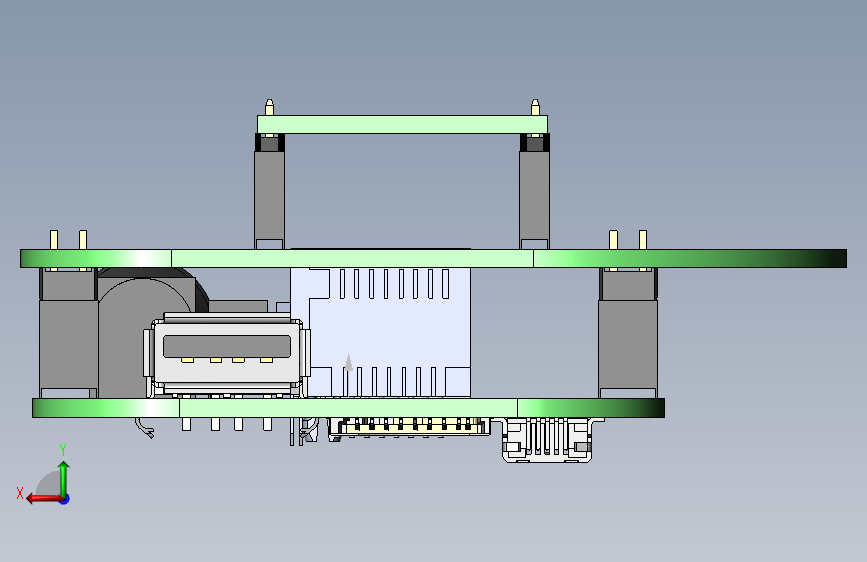Screen dimensions: 867x562
Task: Click the green Y axis arrow of the triad
Action: (64, 478)
